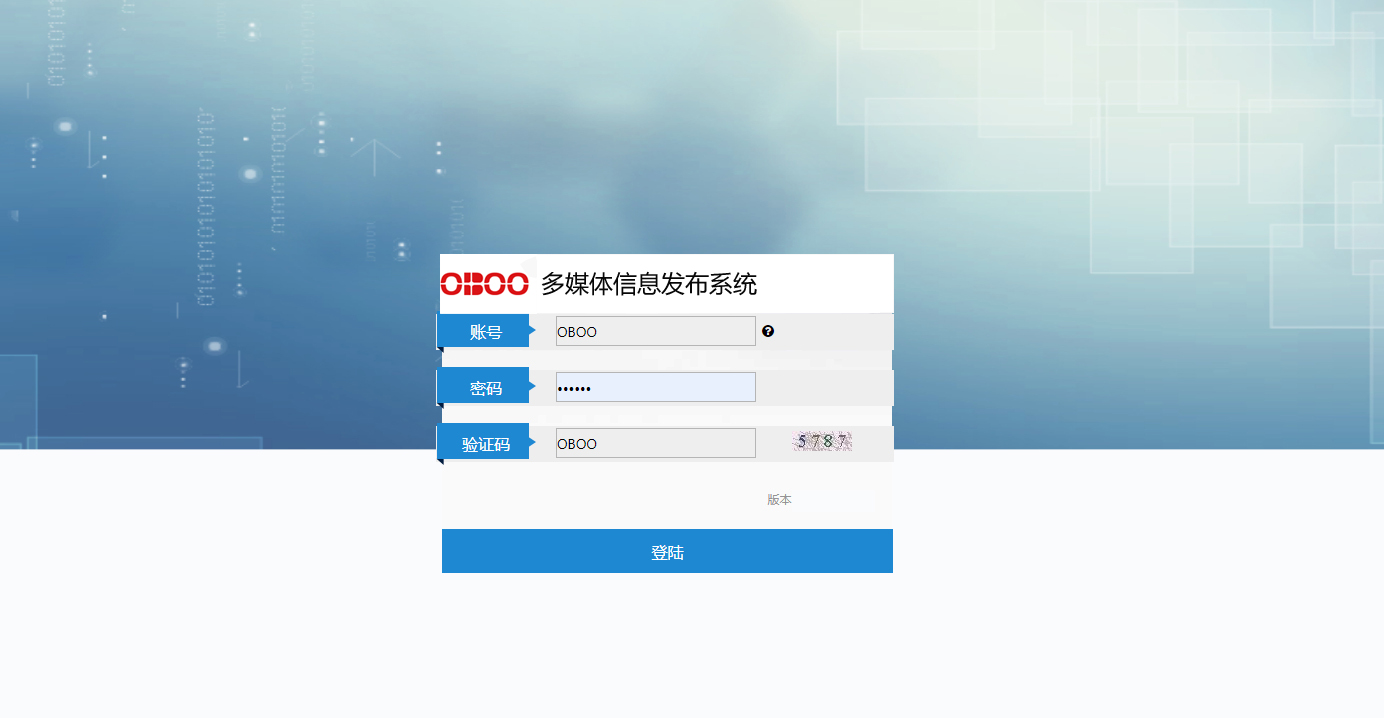Image resolution: width=1384 pixels, height=718 pixels.
Task: Click the 账号 blue label
Action: 484,331
